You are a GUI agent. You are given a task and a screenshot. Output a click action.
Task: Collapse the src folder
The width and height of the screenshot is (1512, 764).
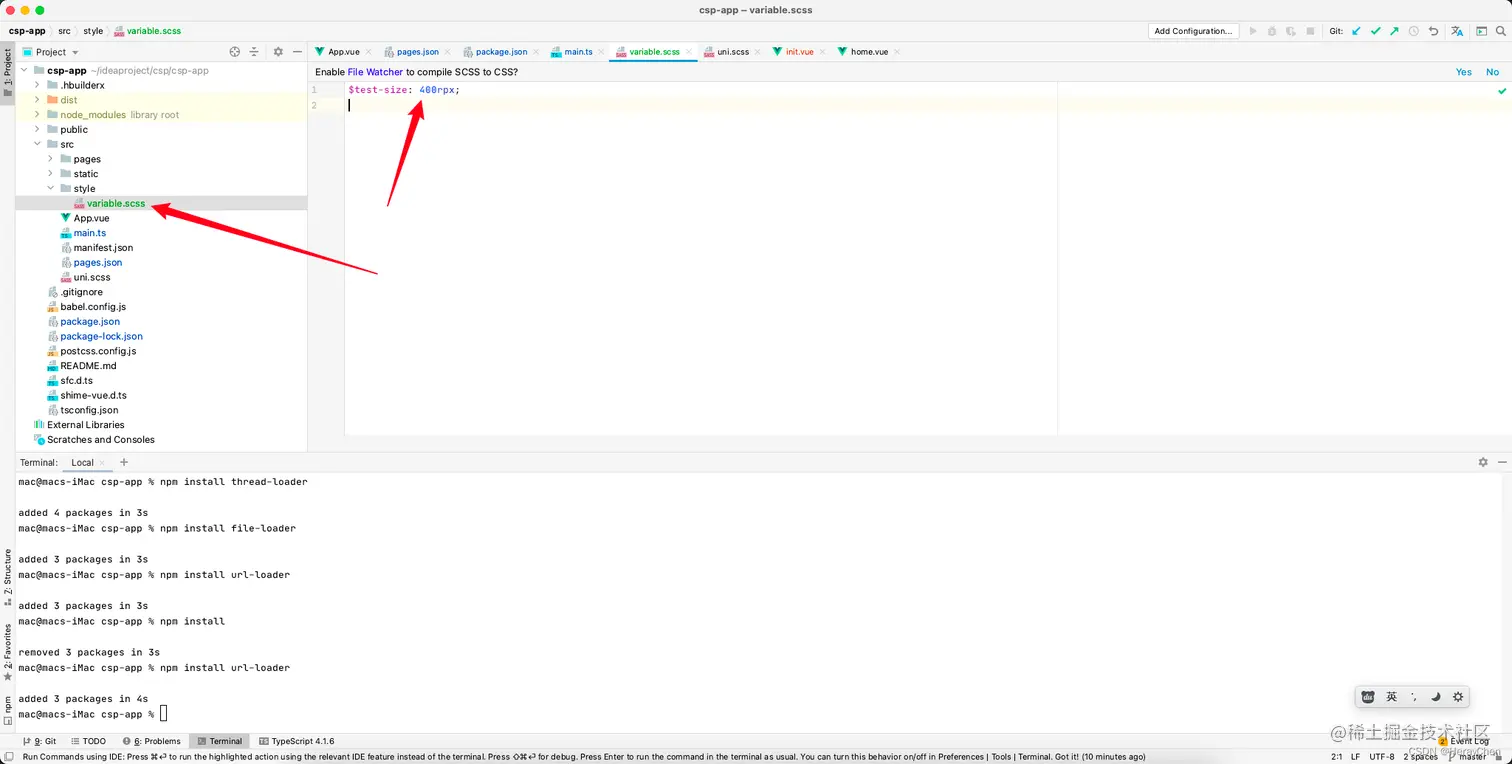click(x=37, y=144)
